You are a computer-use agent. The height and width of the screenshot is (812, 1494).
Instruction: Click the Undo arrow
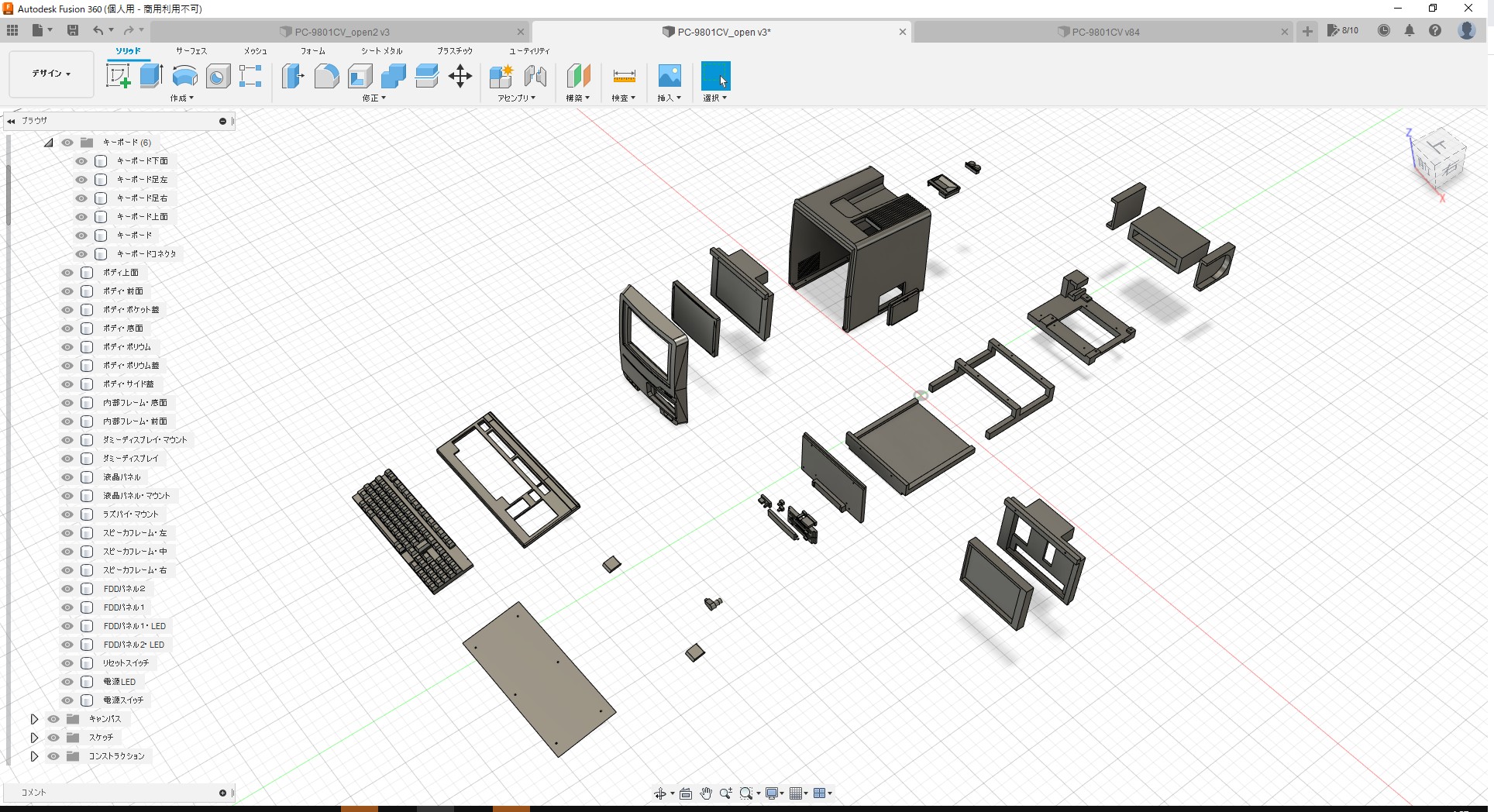(x=99, y=30)
